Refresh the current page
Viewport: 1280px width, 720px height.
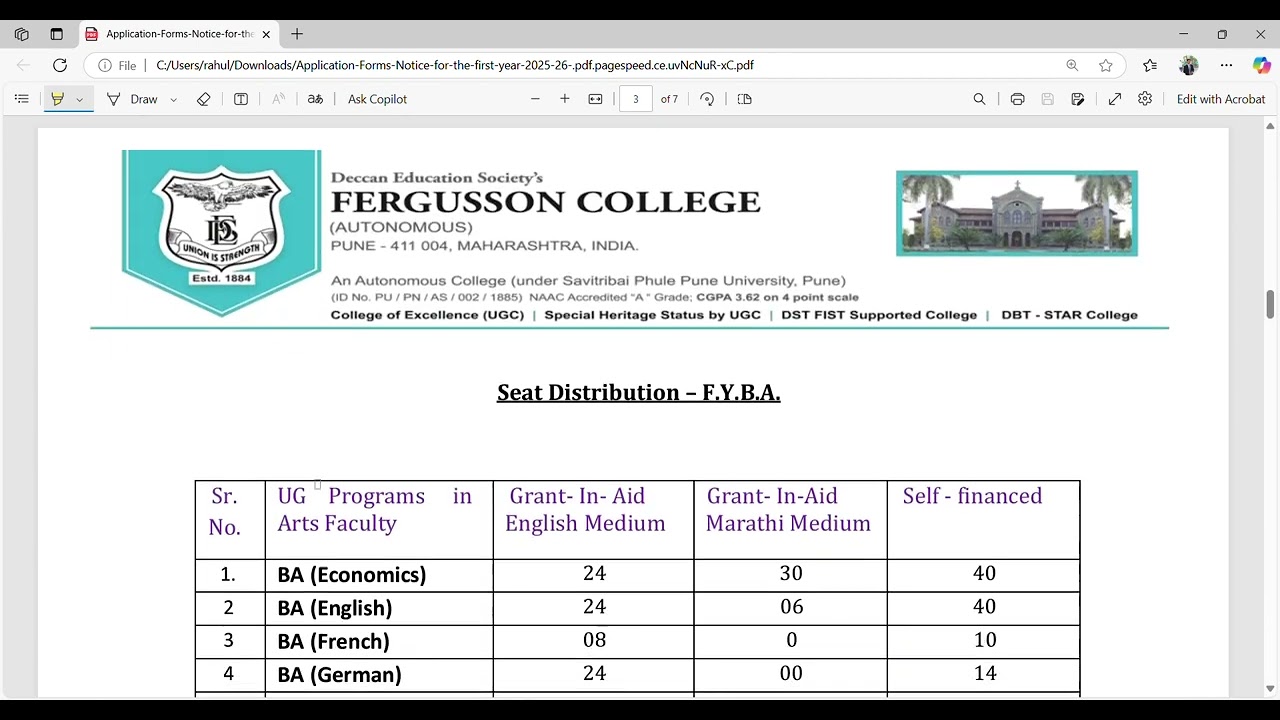60,65
